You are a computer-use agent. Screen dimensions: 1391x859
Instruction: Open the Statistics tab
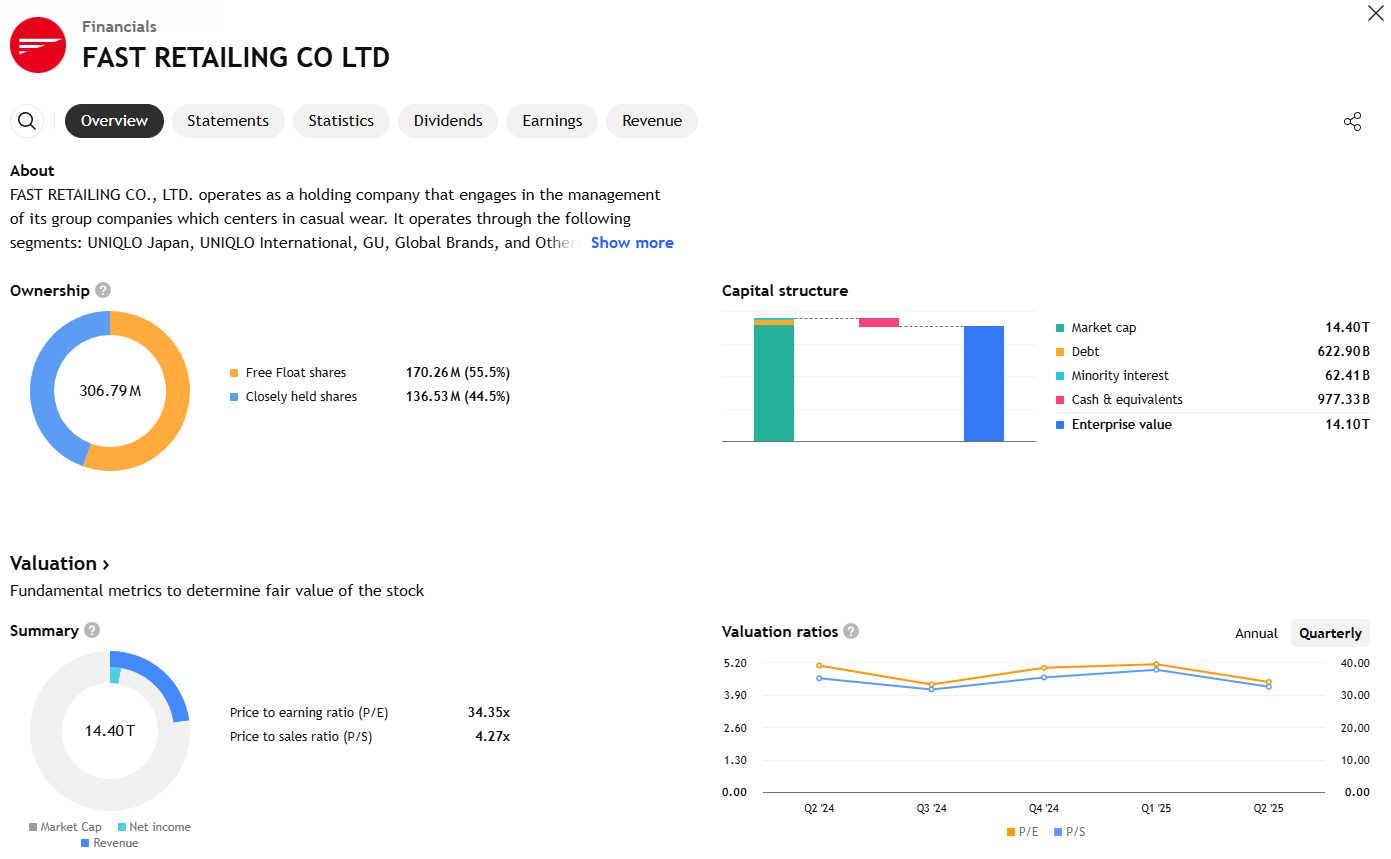point(341,121)
